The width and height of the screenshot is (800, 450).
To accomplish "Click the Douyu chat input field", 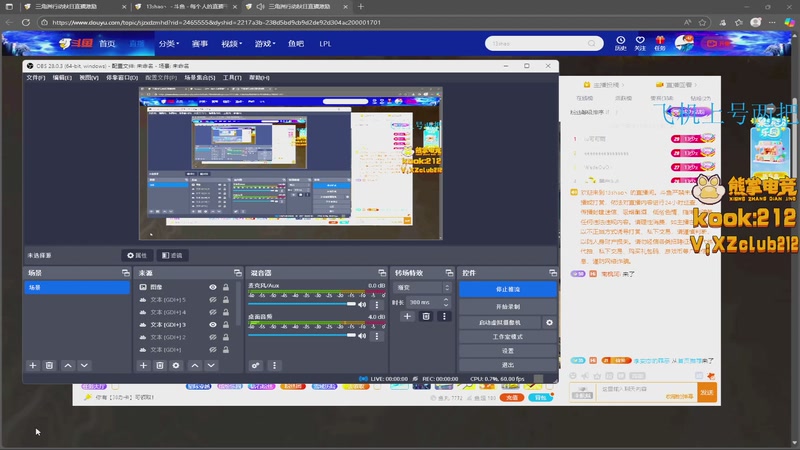I will coord(645,392).
